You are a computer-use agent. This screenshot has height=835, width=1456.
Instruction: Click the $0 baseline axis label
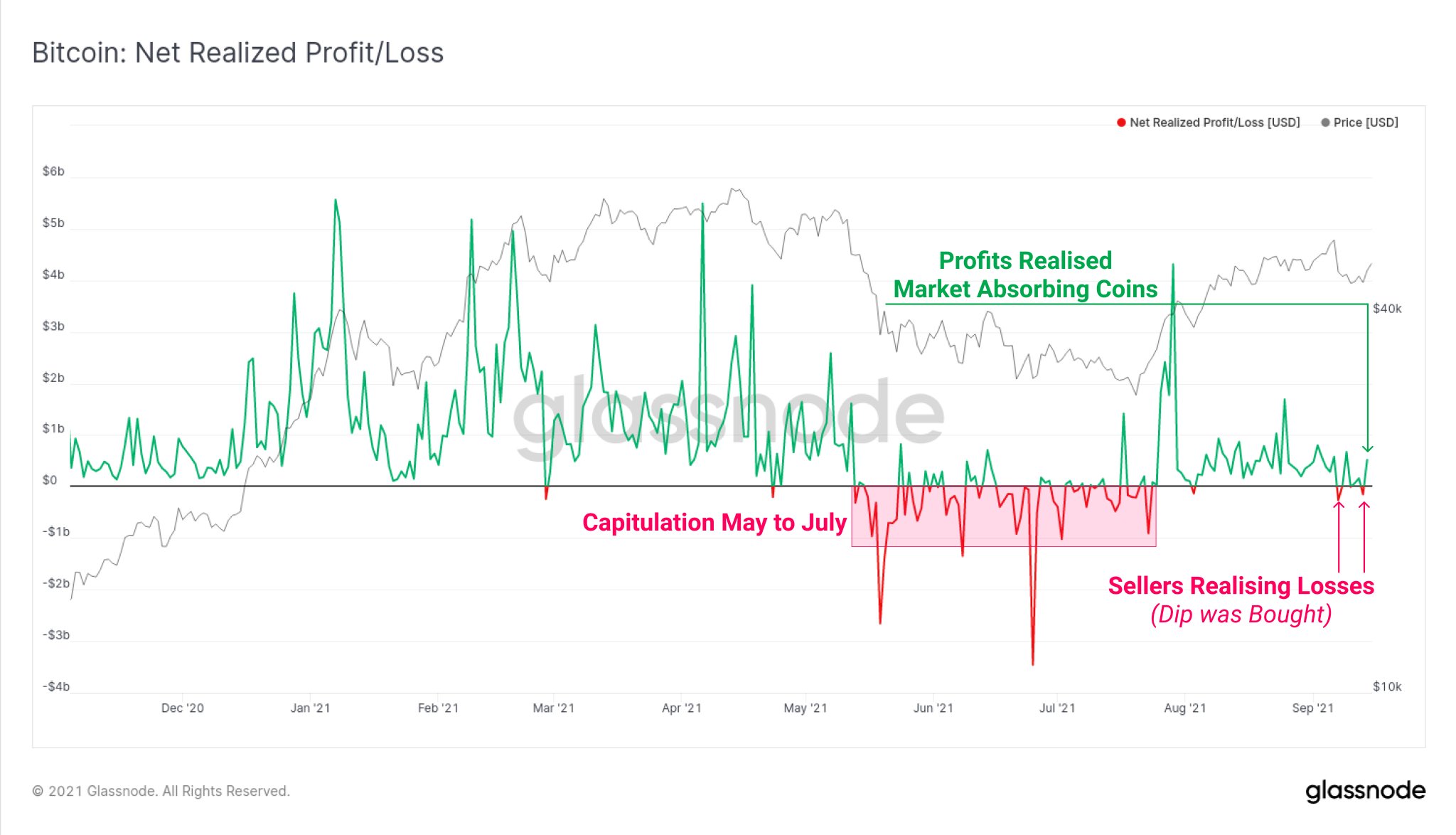pos(50,480)
